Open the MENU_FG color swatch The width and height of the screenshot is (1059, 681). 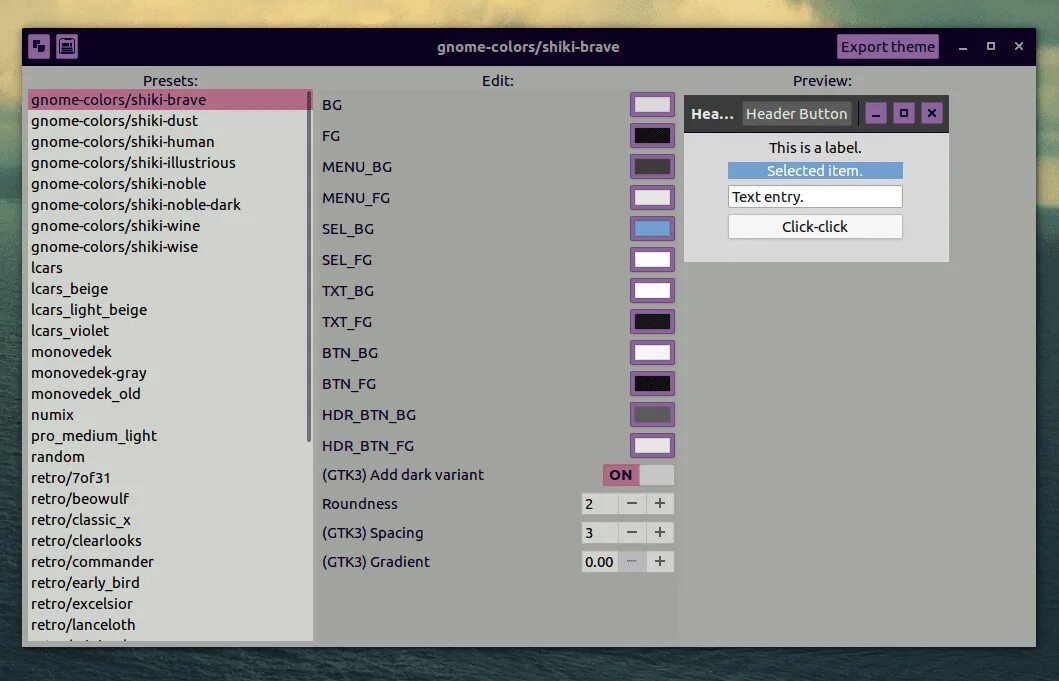(652, 198)
